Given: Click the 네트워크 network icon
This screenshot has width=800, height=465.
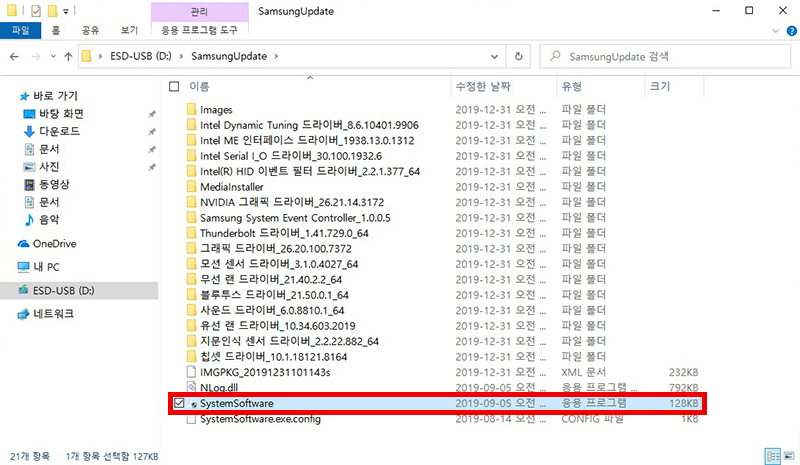Looking at the screenshot, I should [23, 314].
